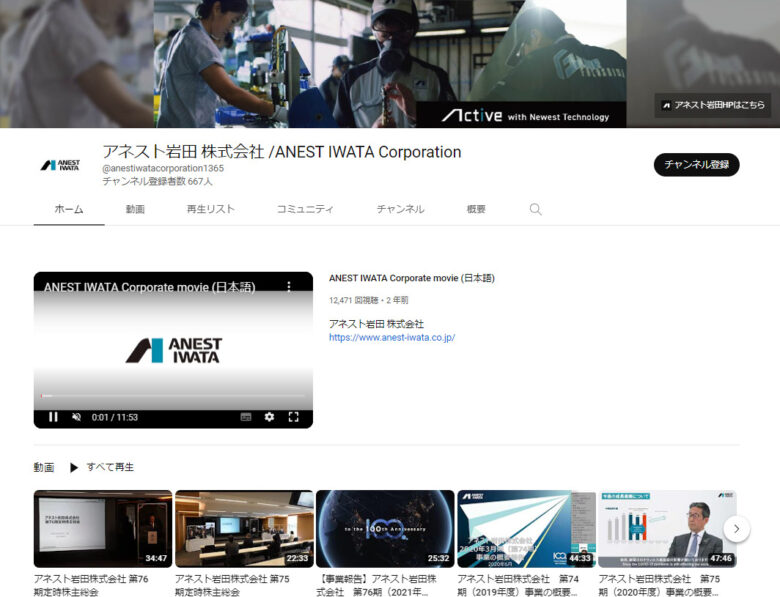
Task: Click the channel name ANEST IWATA Corporation heading
Action: pyautogui.click(x=282, y=152)
